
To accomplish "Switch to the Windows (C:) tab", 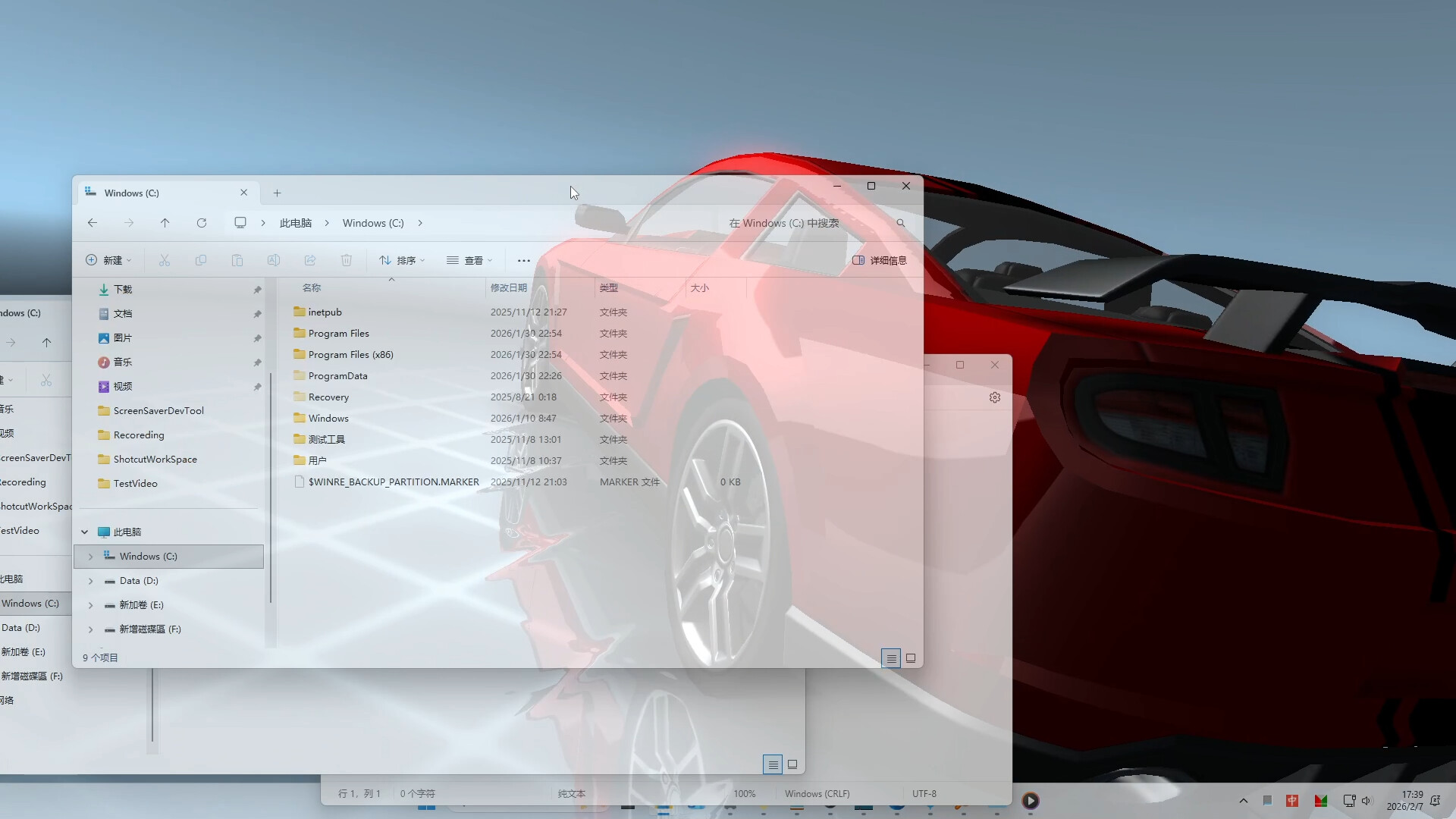I will click(x=133, y=193).
